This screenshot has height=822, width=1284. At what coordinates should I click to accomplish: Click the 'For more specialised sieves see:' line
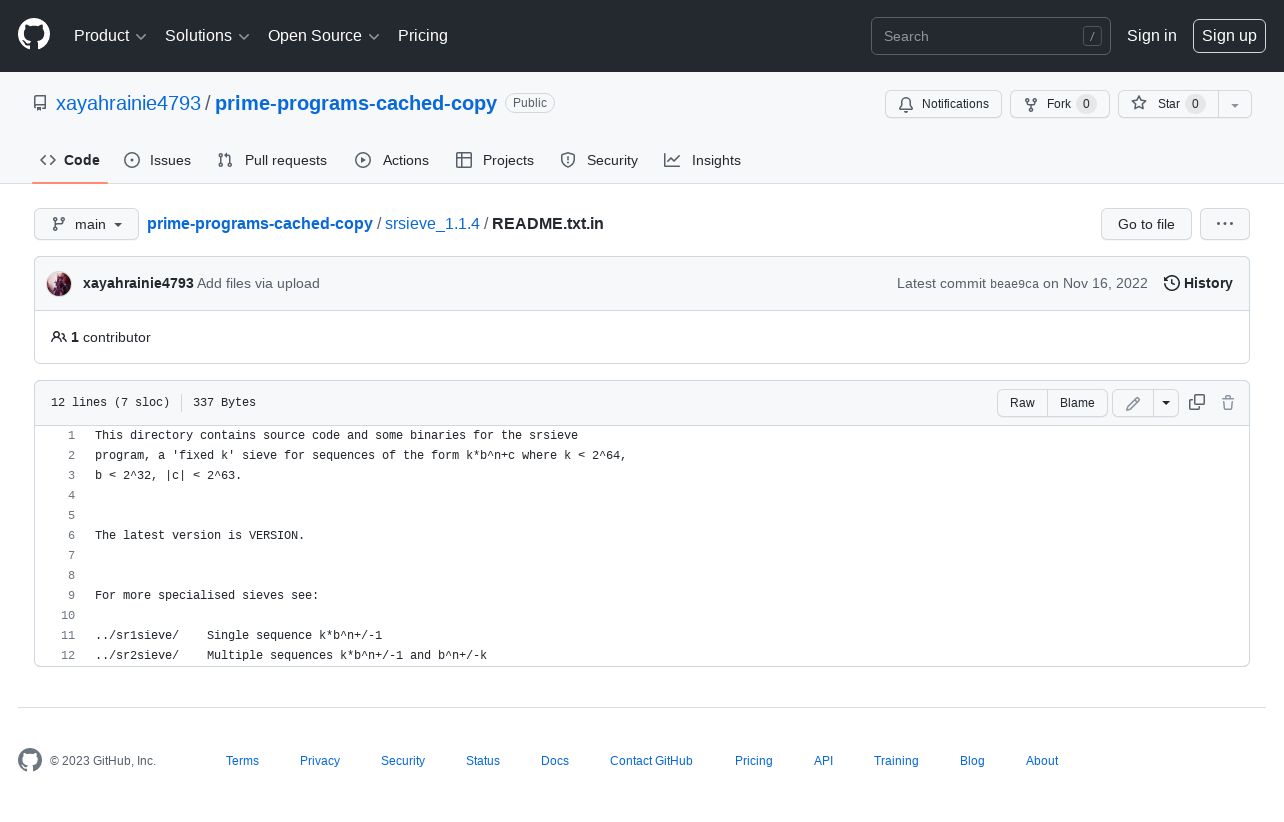point(207,596)
